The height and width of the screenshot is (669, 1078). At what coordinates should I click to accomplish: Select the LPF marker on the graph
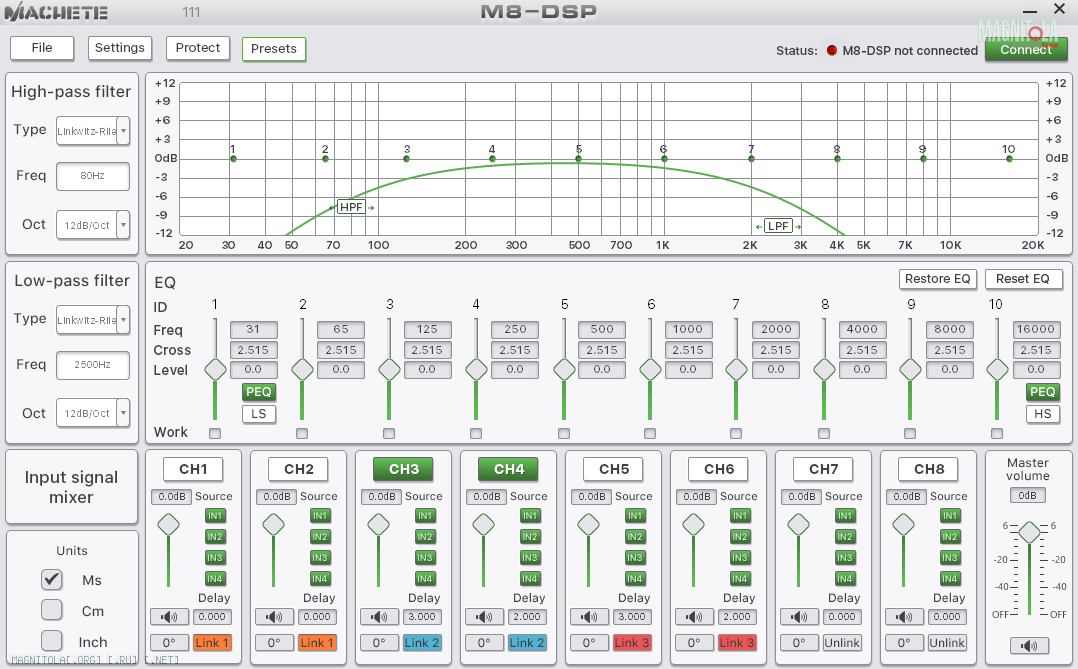778,226
